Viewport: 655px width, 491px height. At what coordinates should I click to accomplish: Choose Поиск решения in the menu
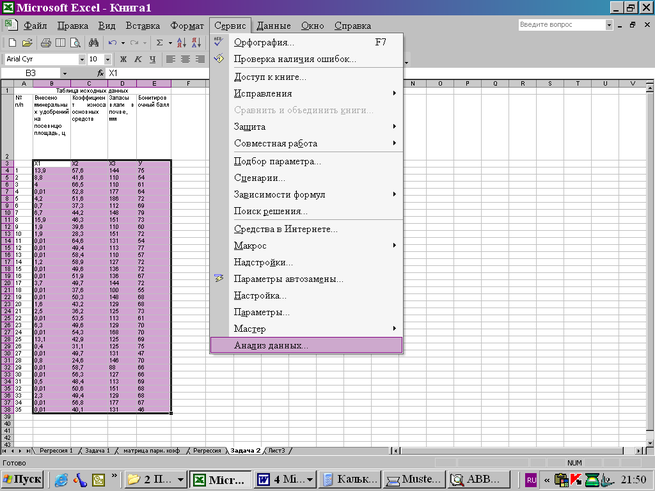[270, 211]
